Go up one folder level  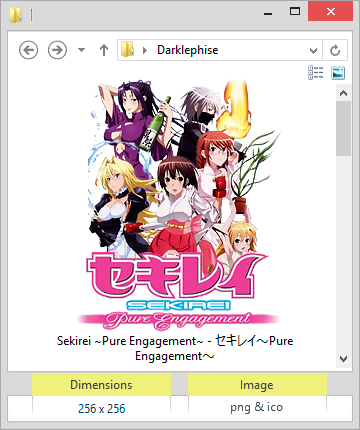click(104, 50)
